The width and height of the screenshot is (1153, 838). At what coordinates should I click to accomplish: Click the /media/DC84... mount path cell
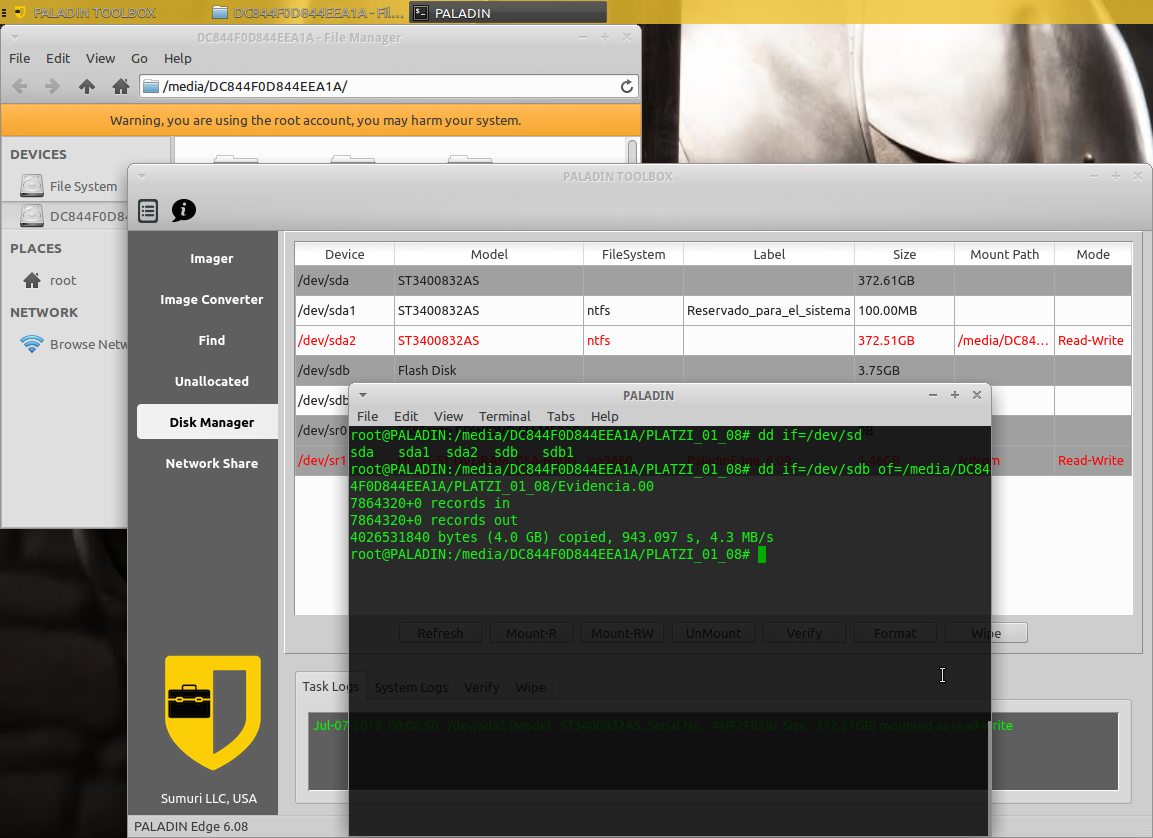click(1004, 340)
